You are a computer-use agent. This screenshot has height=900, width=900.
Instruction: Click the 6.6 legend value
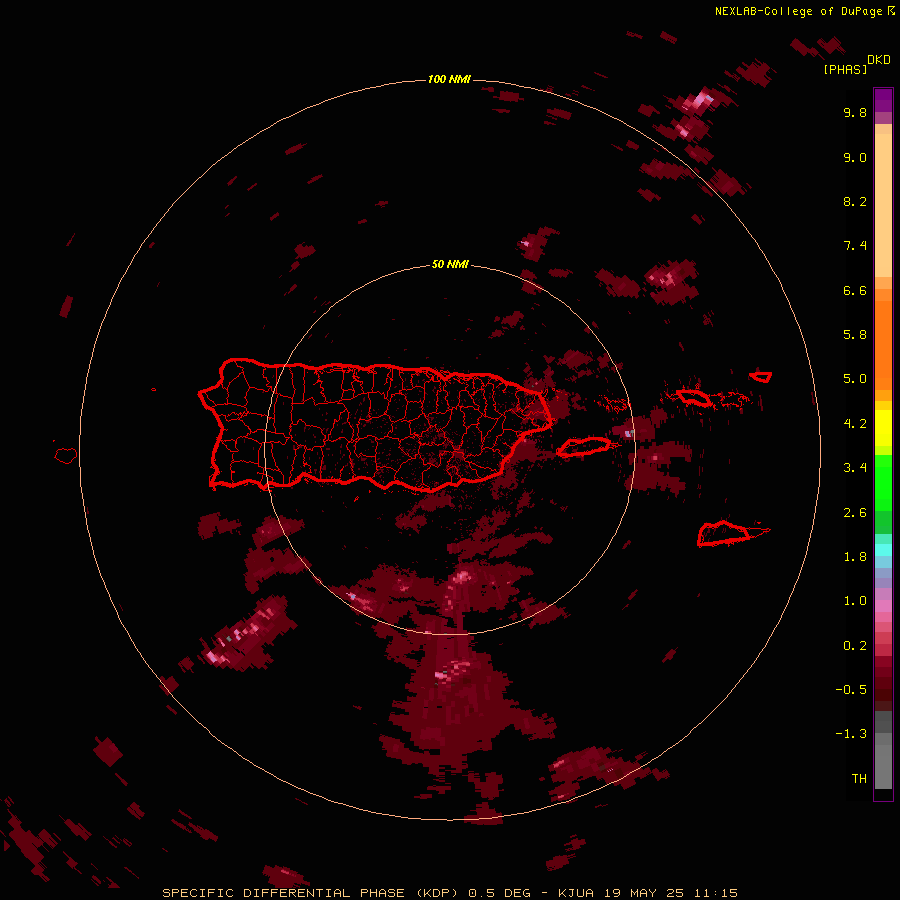click(855, 290)
